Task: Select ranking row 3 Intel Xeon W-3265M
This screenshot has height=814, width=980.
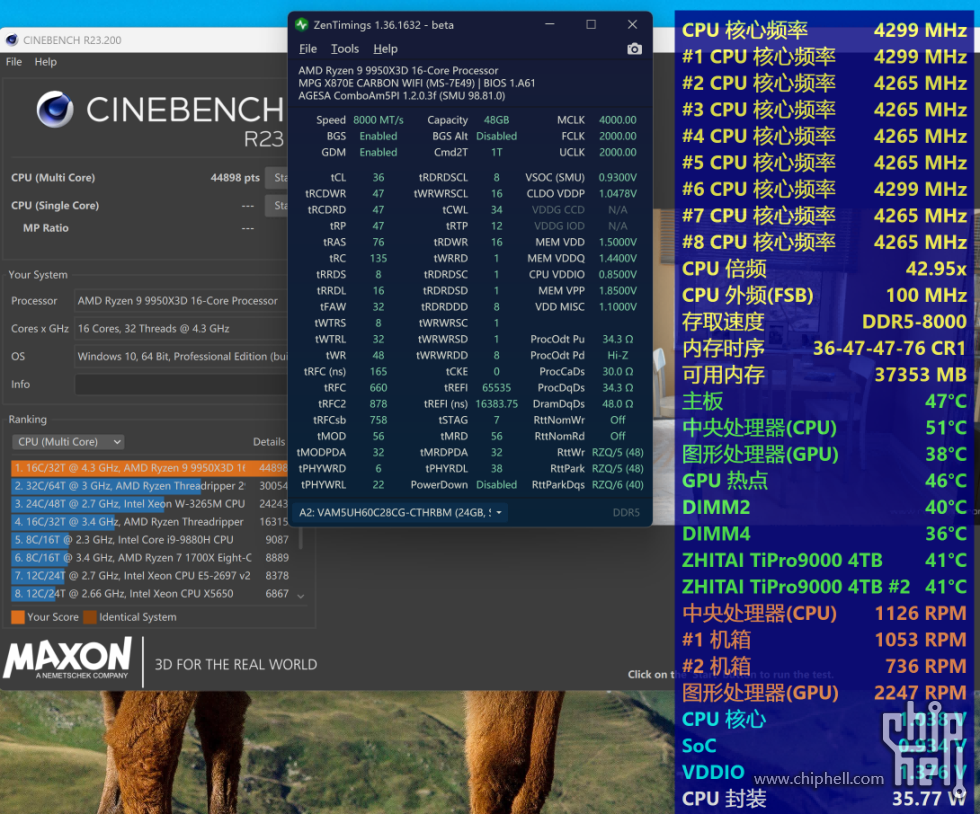Action: pyautogui.click(x=150, y=504)
